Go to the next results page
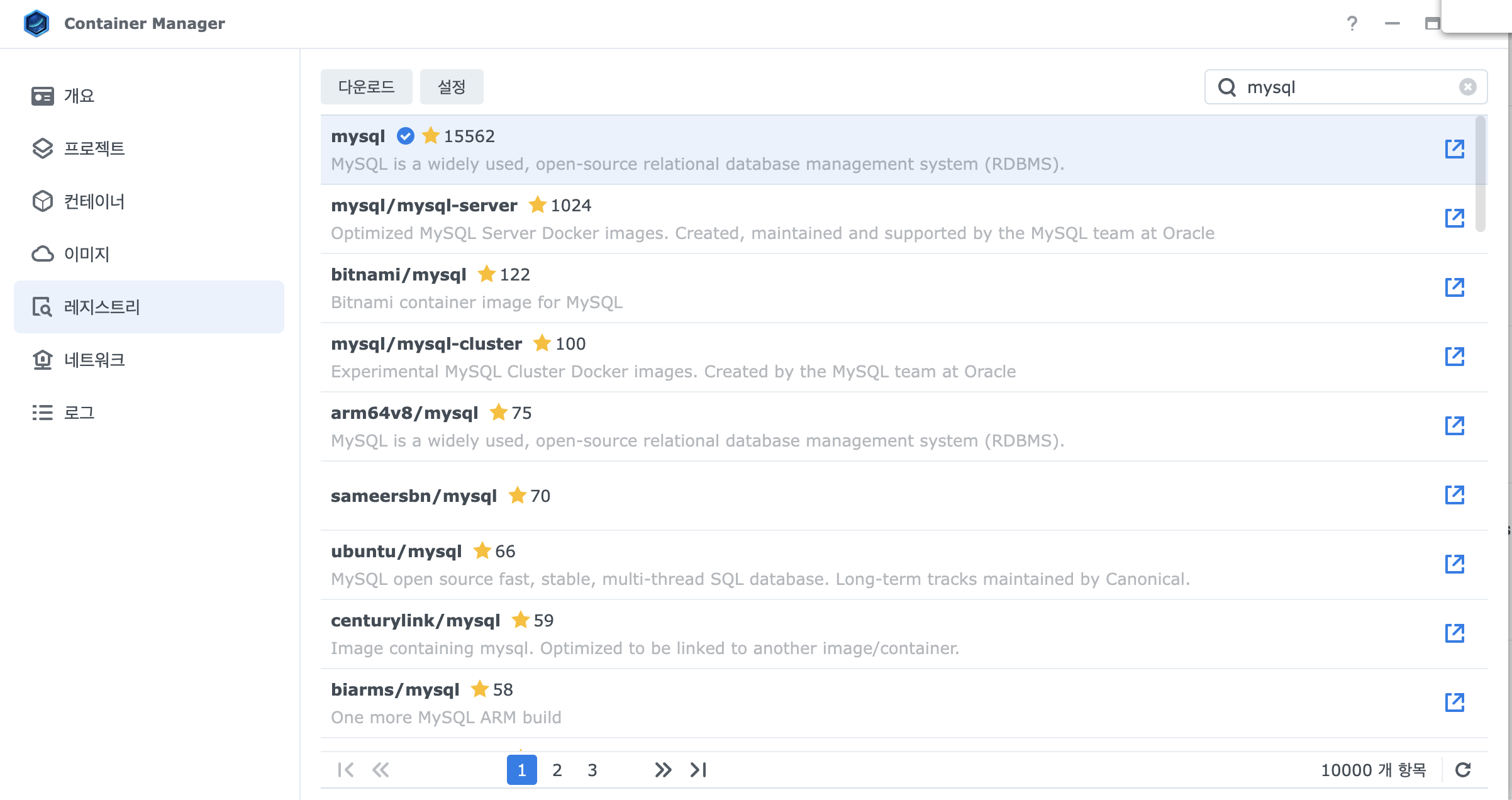Screen dimensions: 1512x800 pyautogui.click(x=663, y=770)
